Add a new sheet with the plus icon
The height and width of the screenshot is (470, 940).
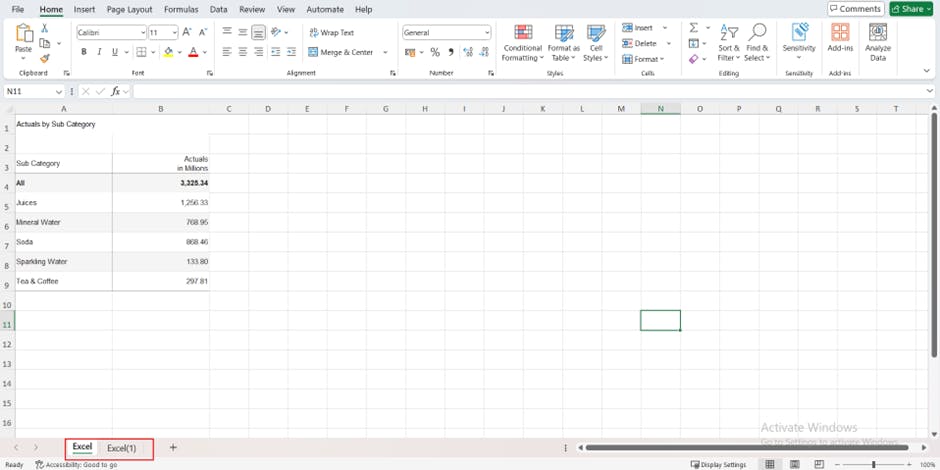173,447
